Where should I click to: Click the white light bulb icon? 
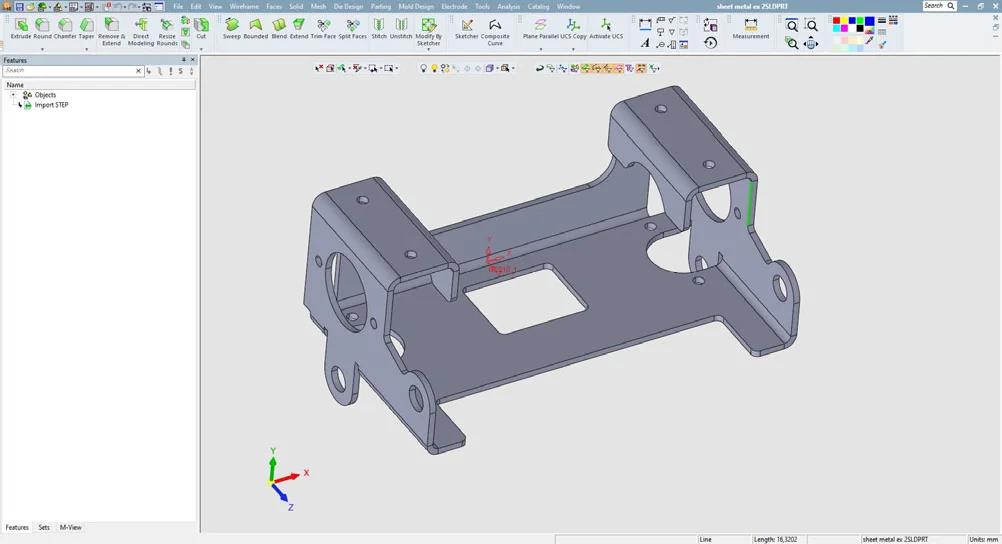click(423, 68)
